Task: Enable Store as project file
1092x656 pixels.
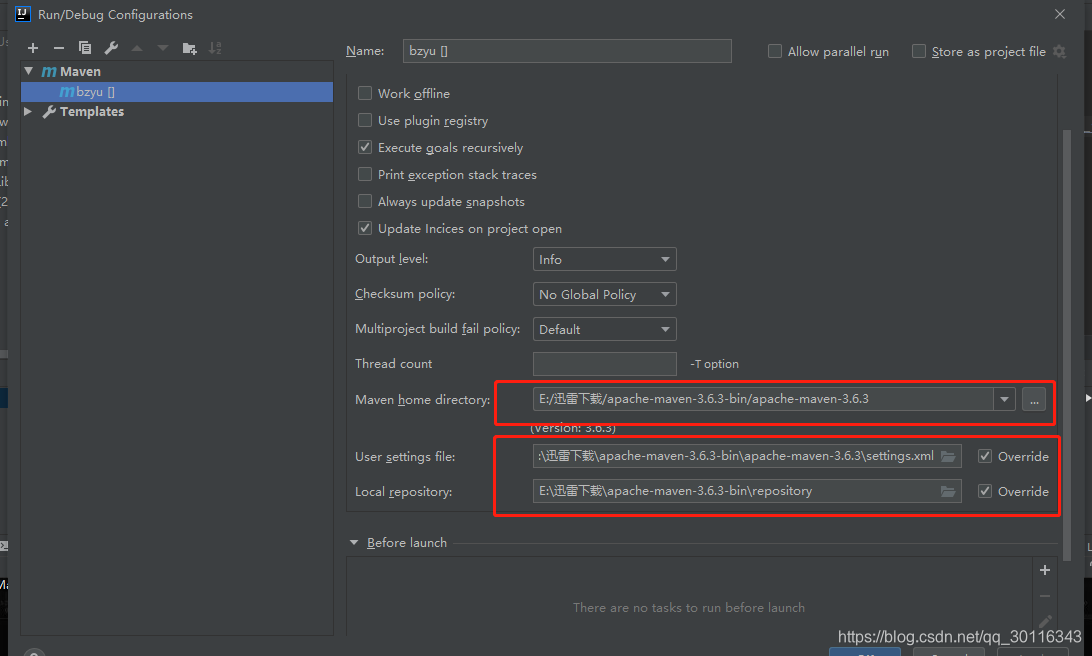Action: tap(919, 52)
